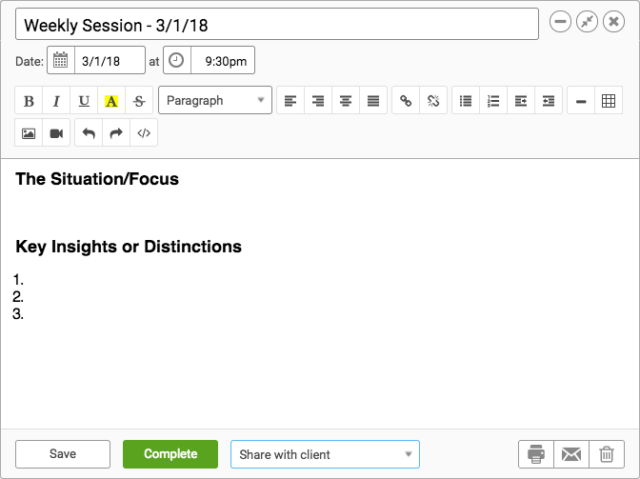The width and height of the screenshot is (640, 479).
Task: Open the calendar date picker
Action: [61, 60]
